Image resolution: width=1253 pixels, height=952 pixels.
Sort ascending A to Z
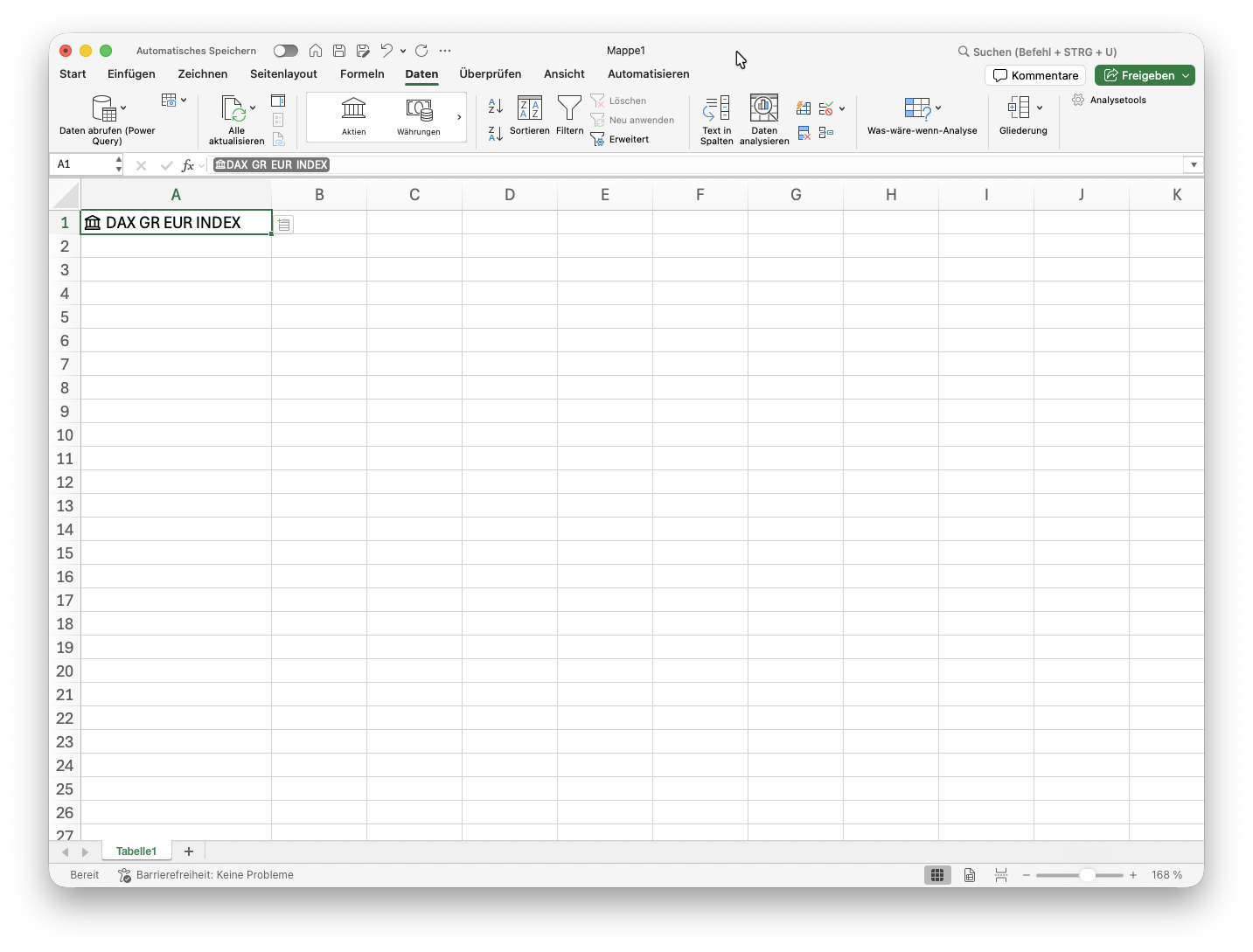click(x=496, y=106)
